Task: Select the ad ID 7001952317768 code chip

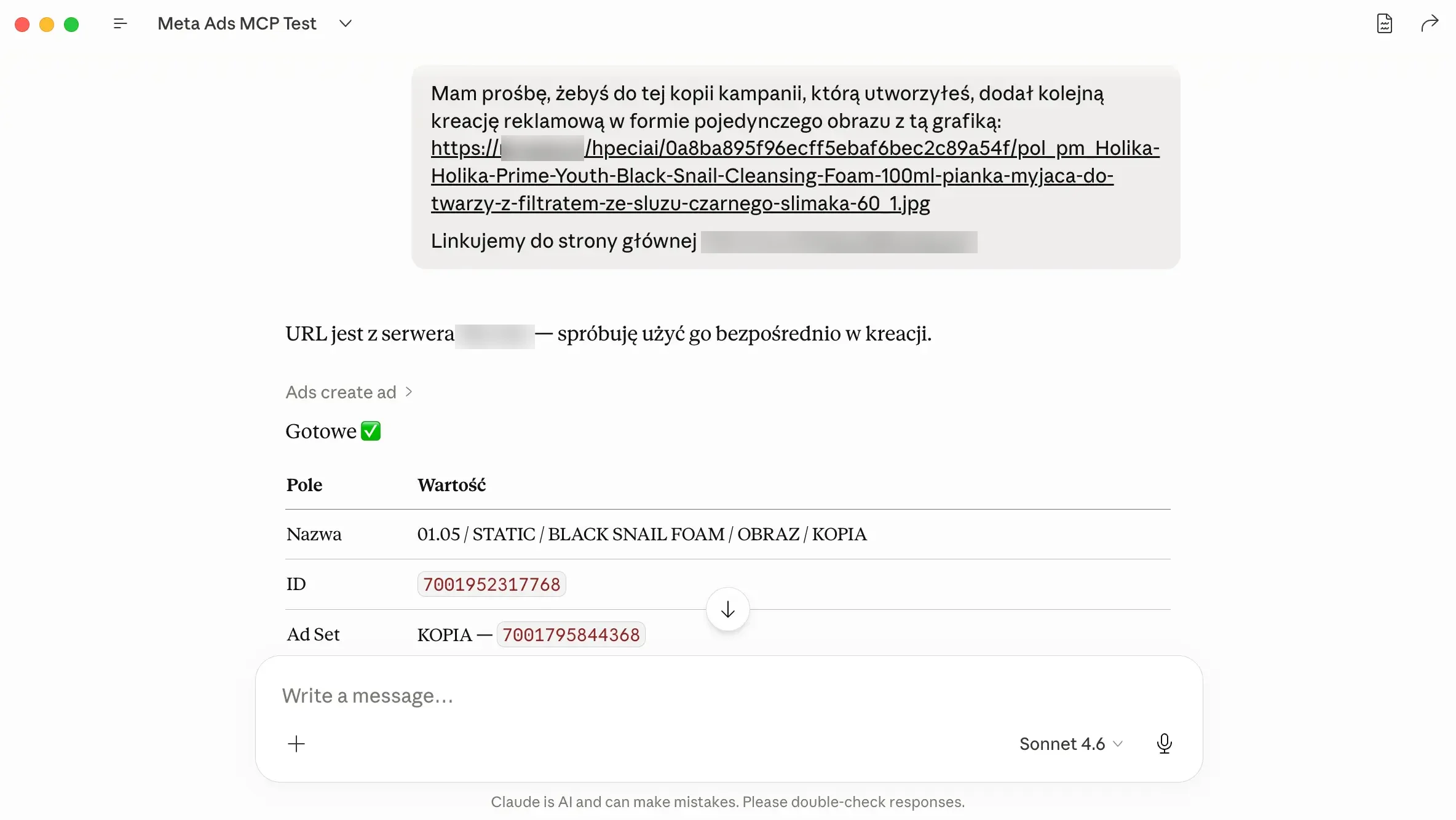Action: click(491, 584)
